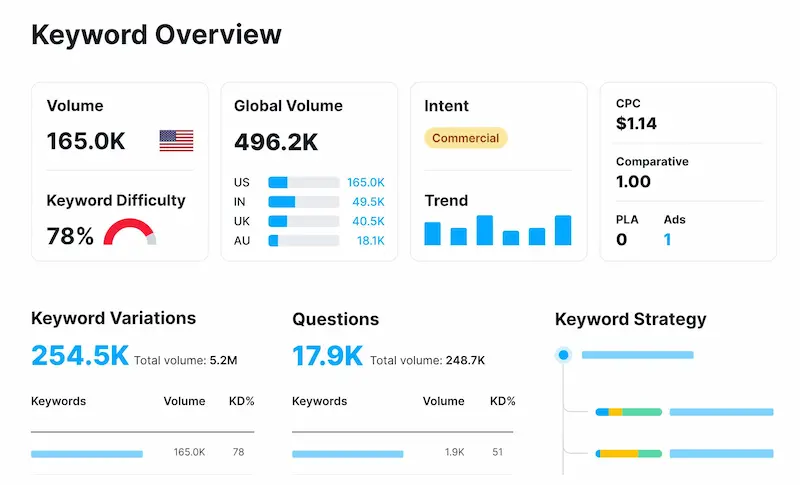This screenshot has width=800, height=485.
Task: Click the AU volume bar
Action: [304, 240]
